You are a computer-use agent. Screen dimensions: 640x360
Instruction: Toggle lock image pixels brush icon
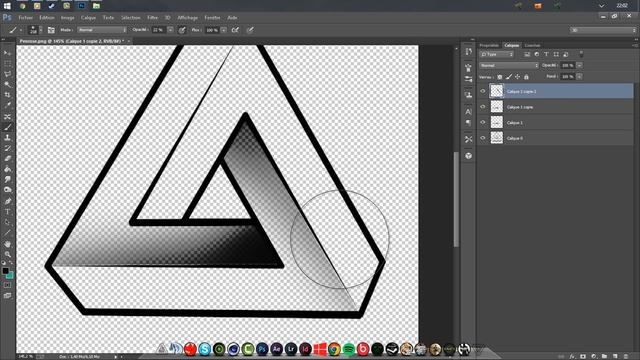click(509, 77)
